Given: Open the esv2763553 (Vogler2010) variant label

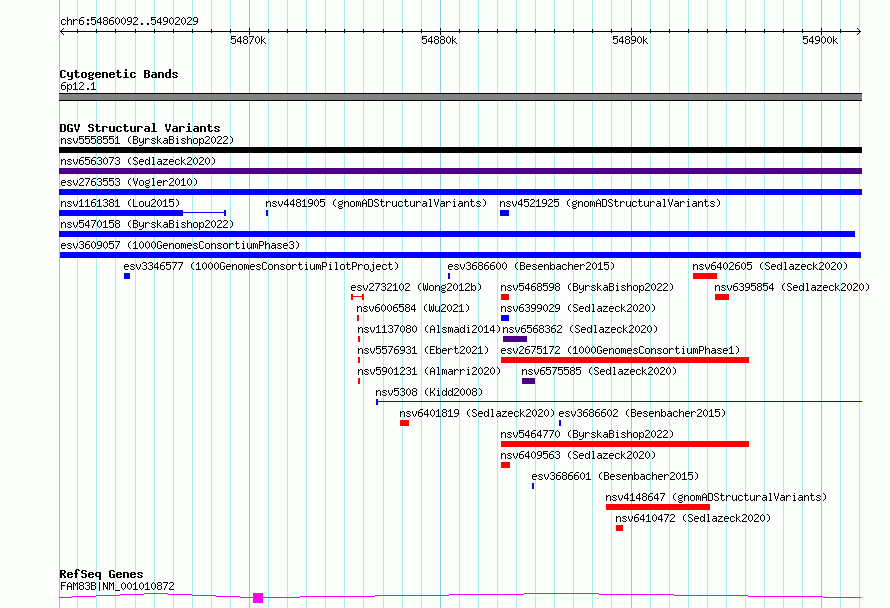Looking at the screenshot, I should click(x=129, y=182).
